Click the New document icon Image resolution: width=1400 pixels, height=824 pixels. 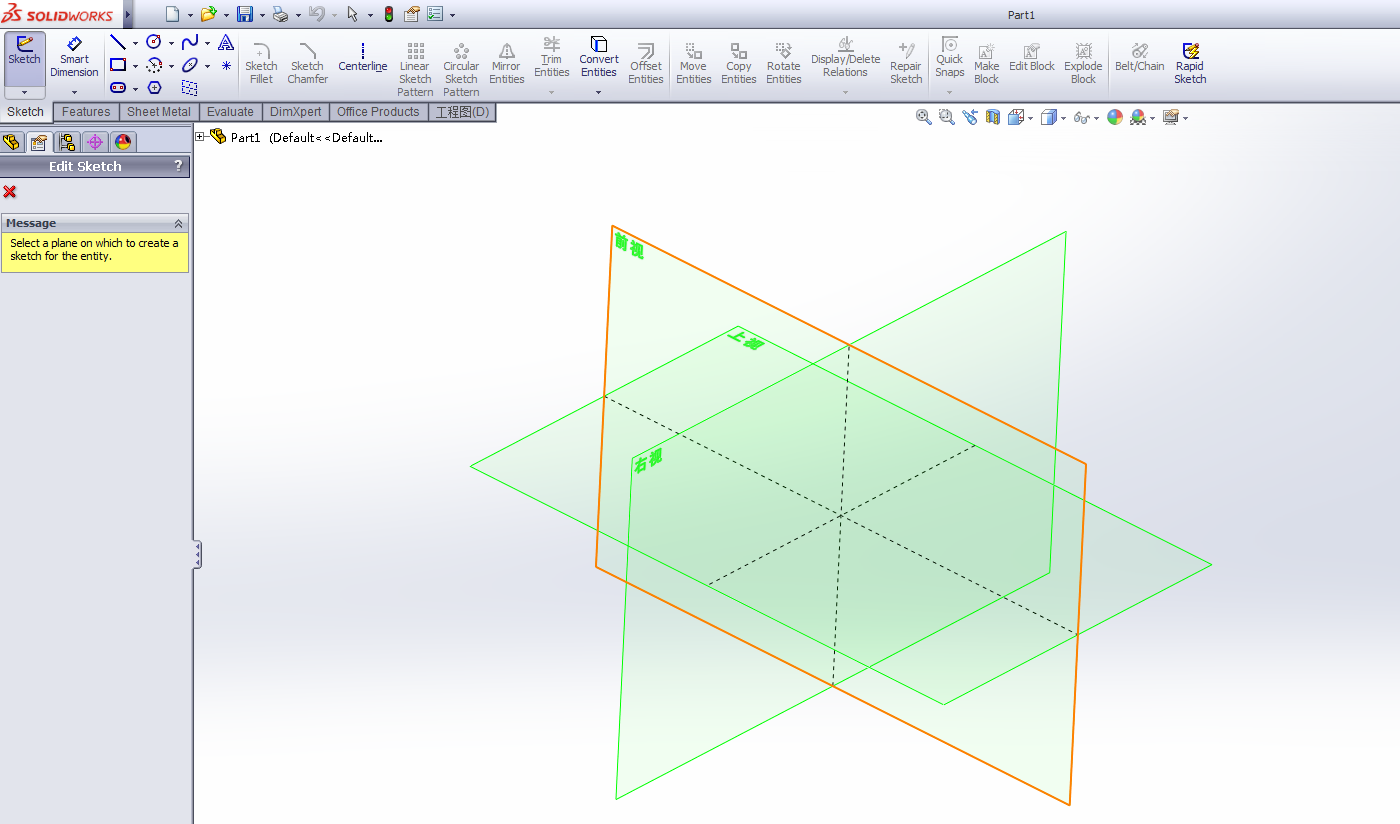[172, 14]
